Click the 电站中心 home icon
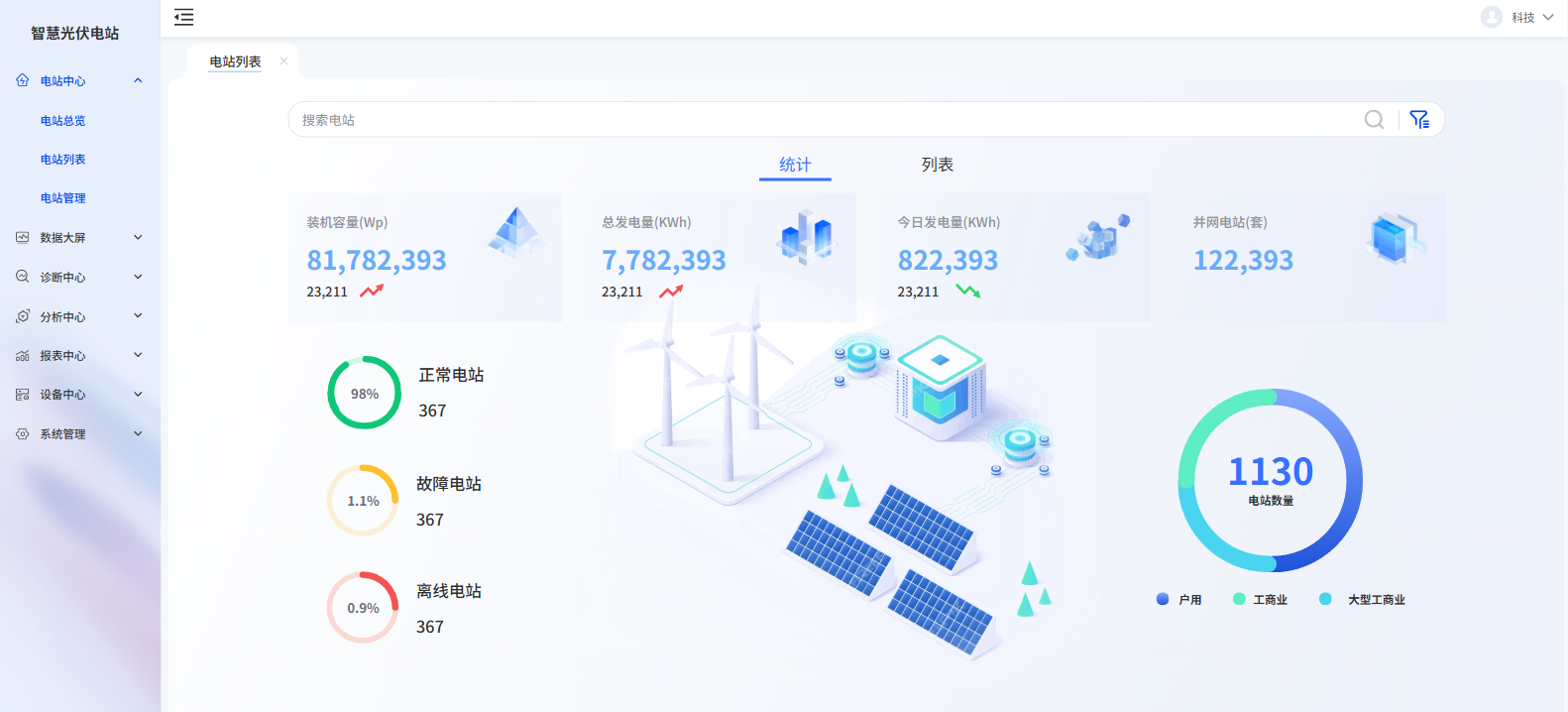The image size is (1568, 712). click(23, 80)
